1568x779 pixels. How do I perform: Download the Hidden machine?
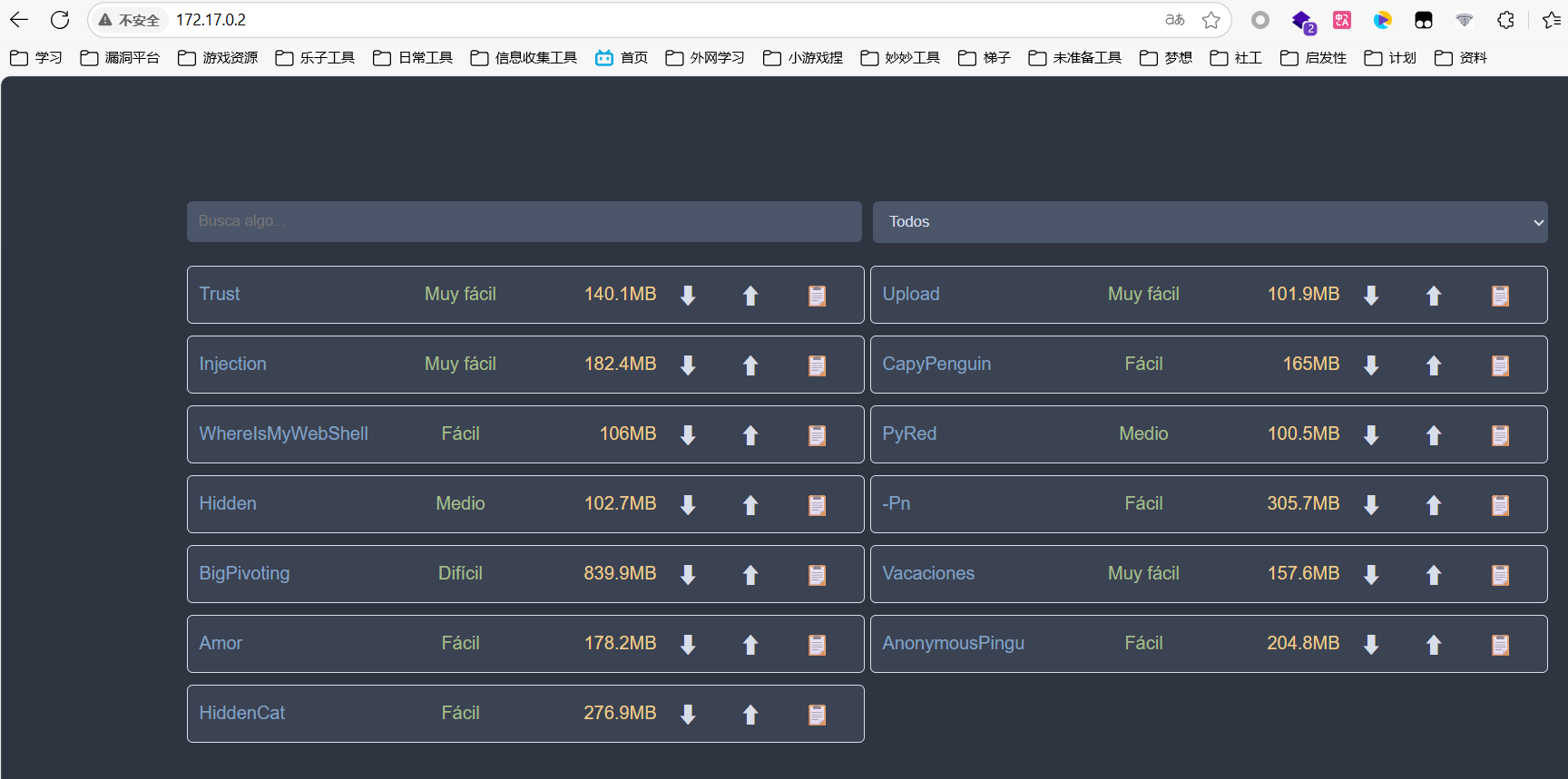point(688,505)
